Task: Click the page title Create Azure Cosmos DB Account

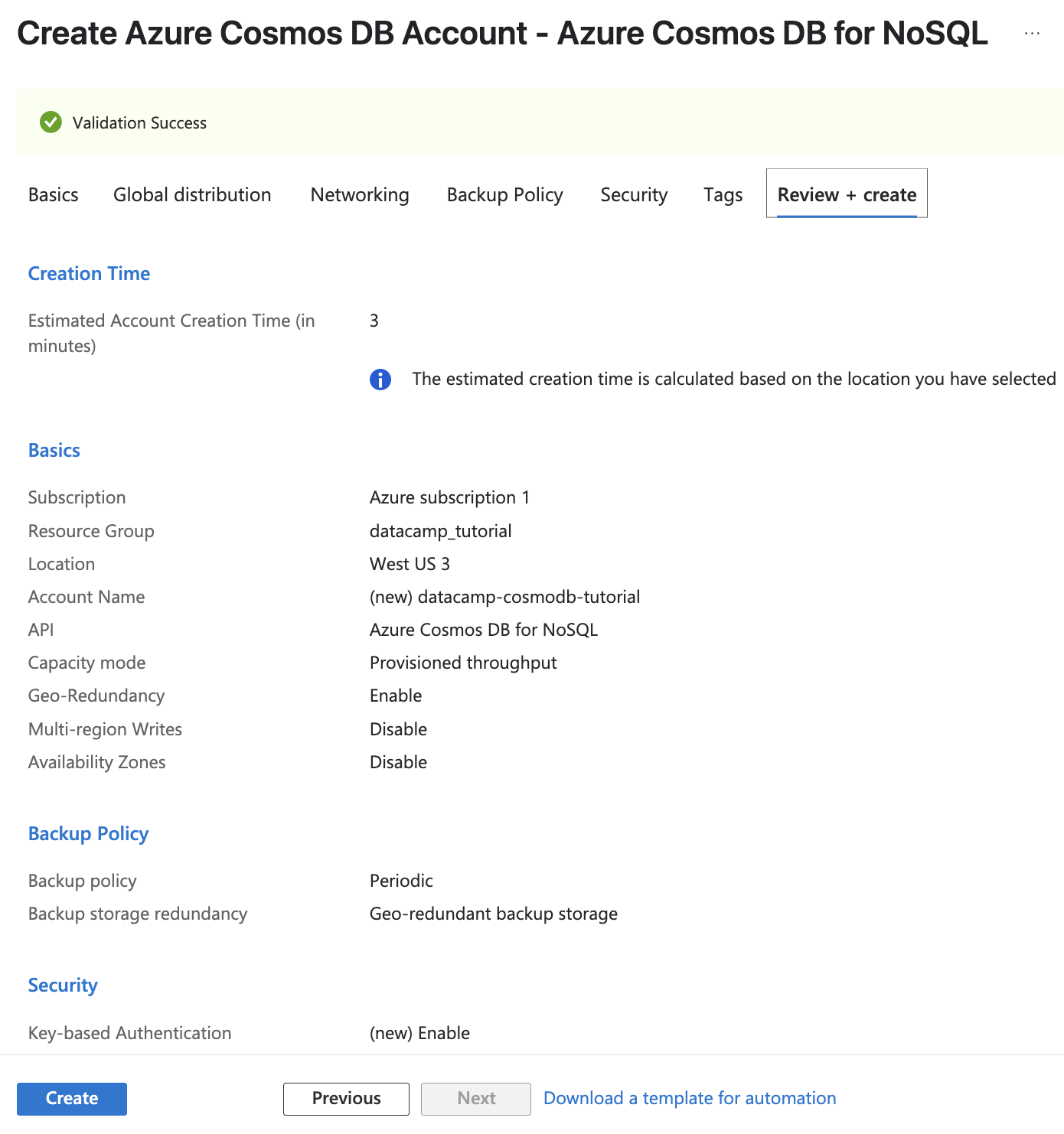Action: [502, 34]
